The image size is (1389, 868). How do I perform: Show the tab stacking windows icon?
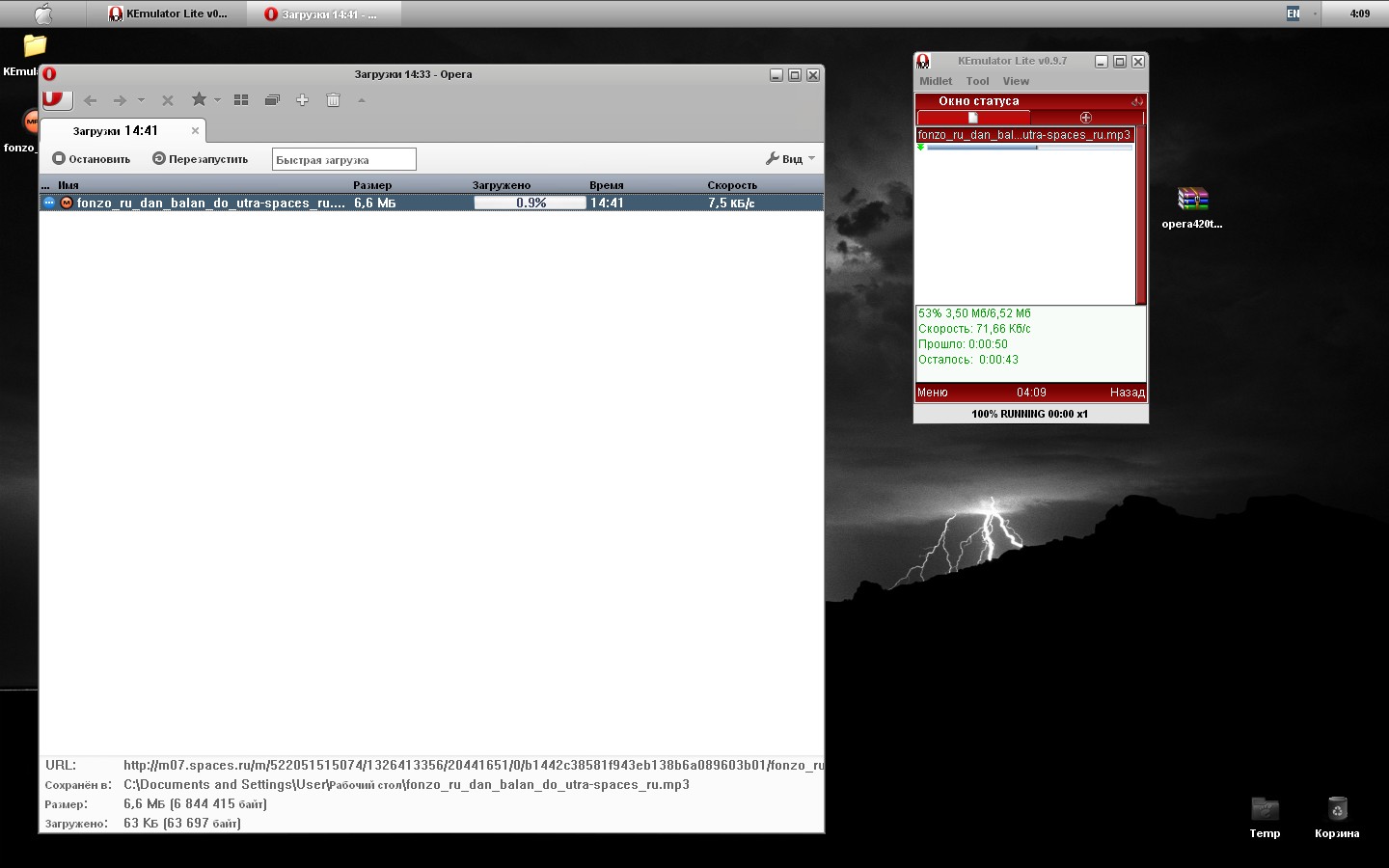272,100
